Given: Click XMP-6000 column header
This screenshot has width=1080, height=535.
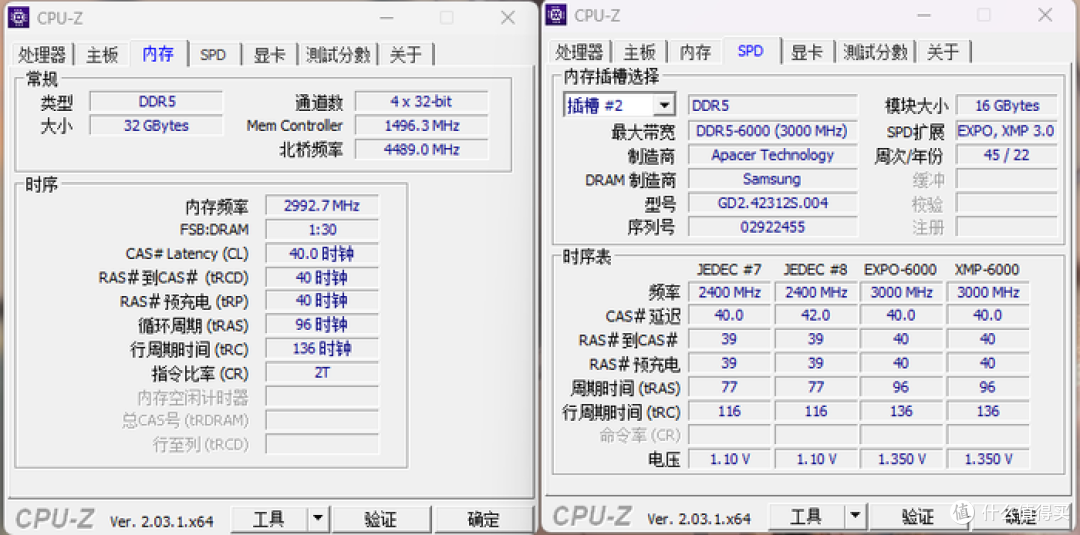Looking at the screenshot, I should [987, 269].
